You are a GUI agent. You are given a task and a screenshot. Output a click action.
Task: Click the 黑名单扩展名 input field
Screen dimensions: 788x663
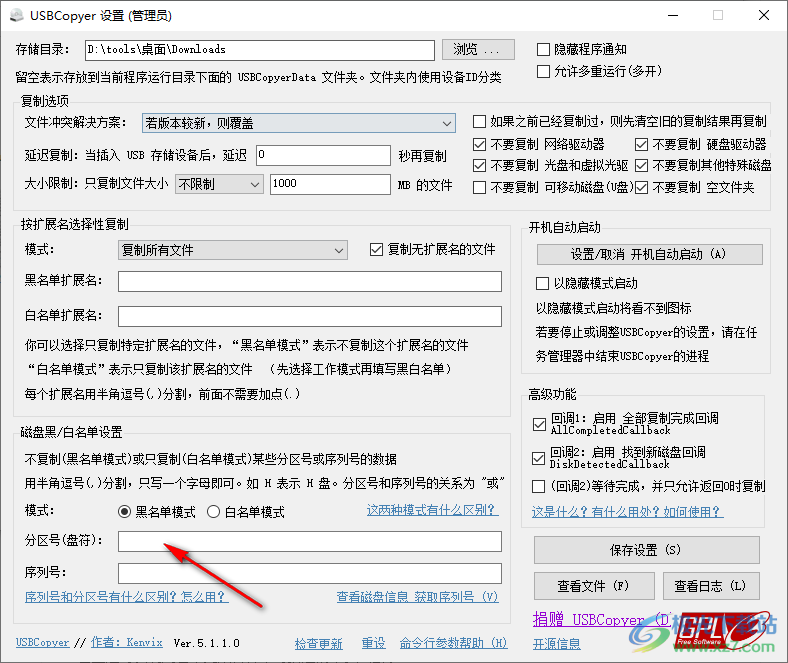click(x=310, y=281)
